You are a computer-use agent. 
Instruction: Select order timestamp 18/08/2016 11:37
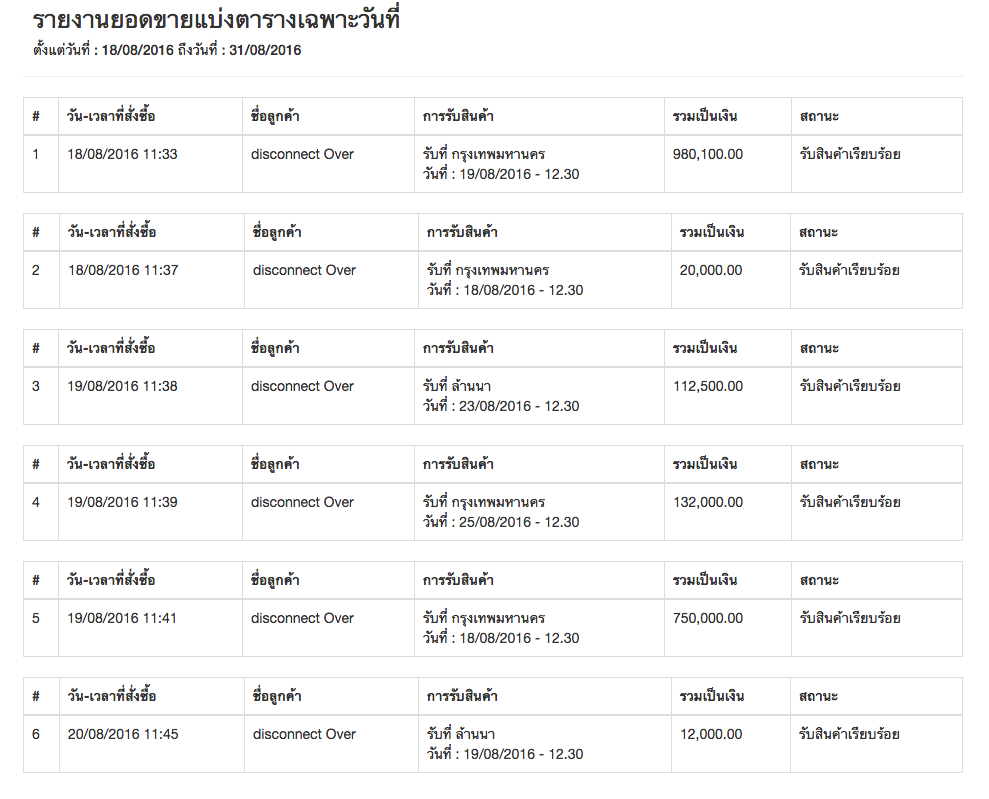[122, 270]
